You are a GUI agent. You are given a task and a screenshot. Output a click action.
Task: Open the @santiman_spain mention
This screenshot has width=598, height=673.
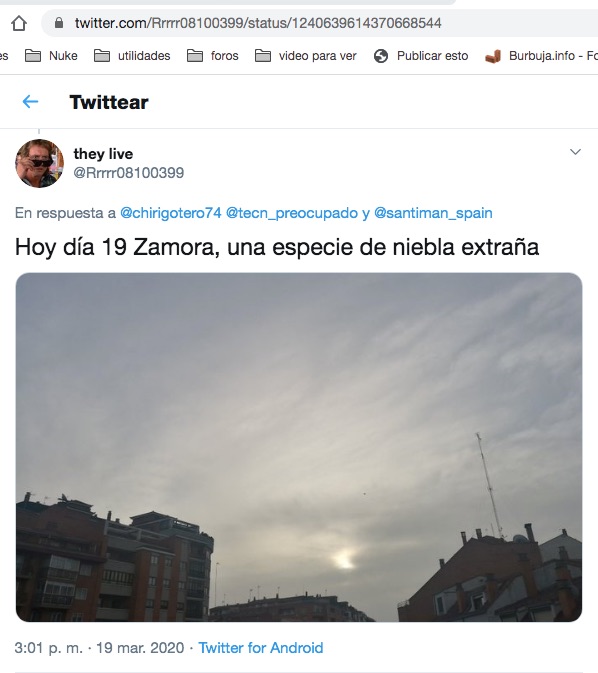[x=433, y=213]
